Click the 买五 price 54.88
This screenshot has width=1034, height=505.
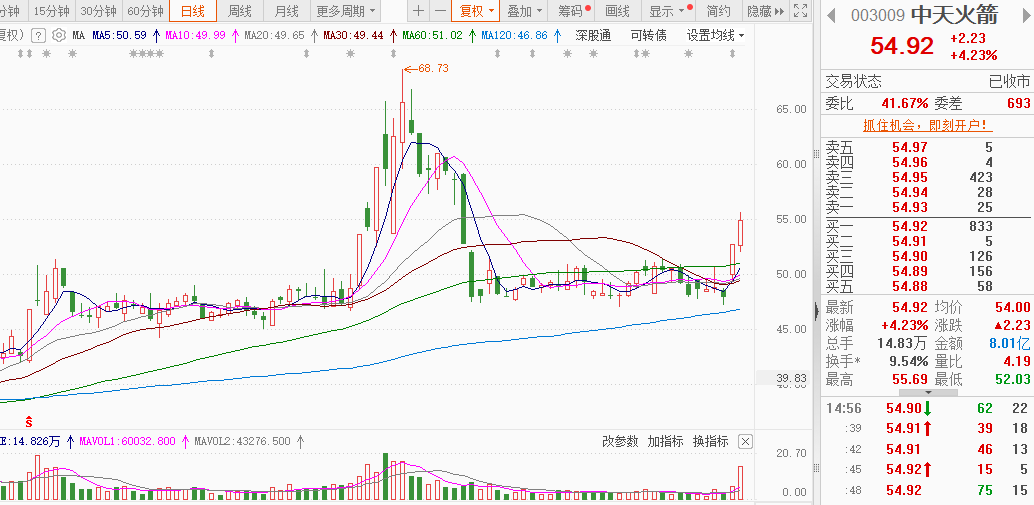(910, 286)
